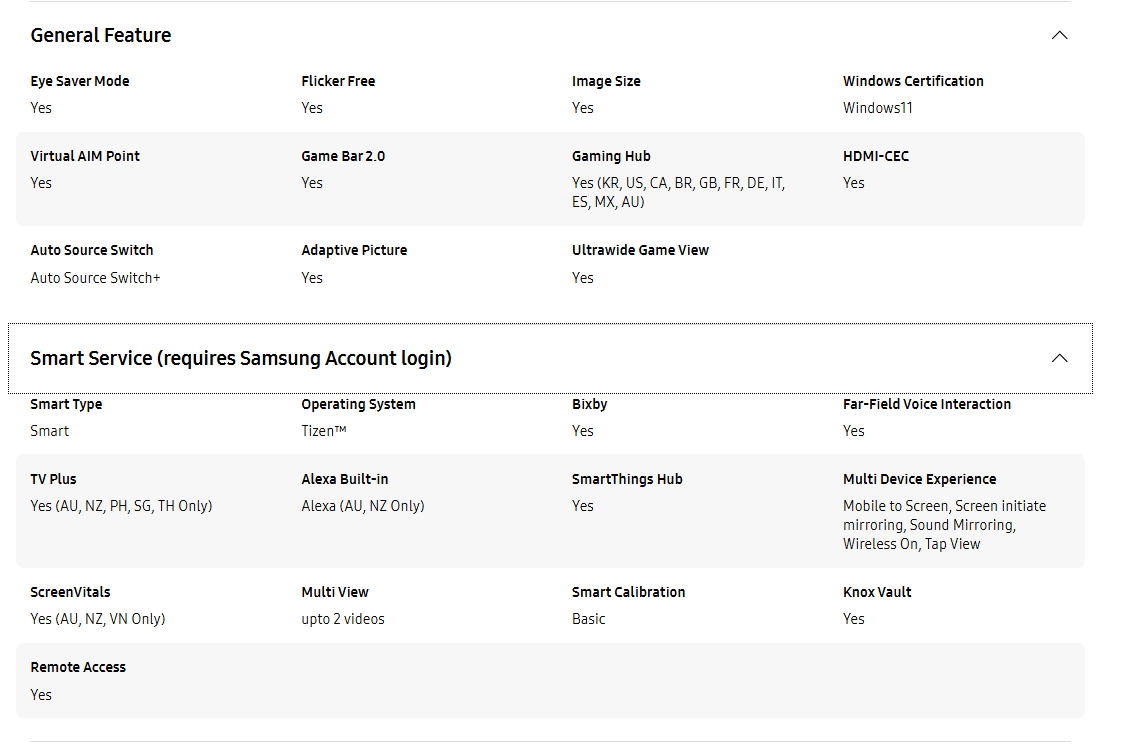Select the Multi View label
The height and width of the screenshot is (744, 1128).
pos(335,592)
